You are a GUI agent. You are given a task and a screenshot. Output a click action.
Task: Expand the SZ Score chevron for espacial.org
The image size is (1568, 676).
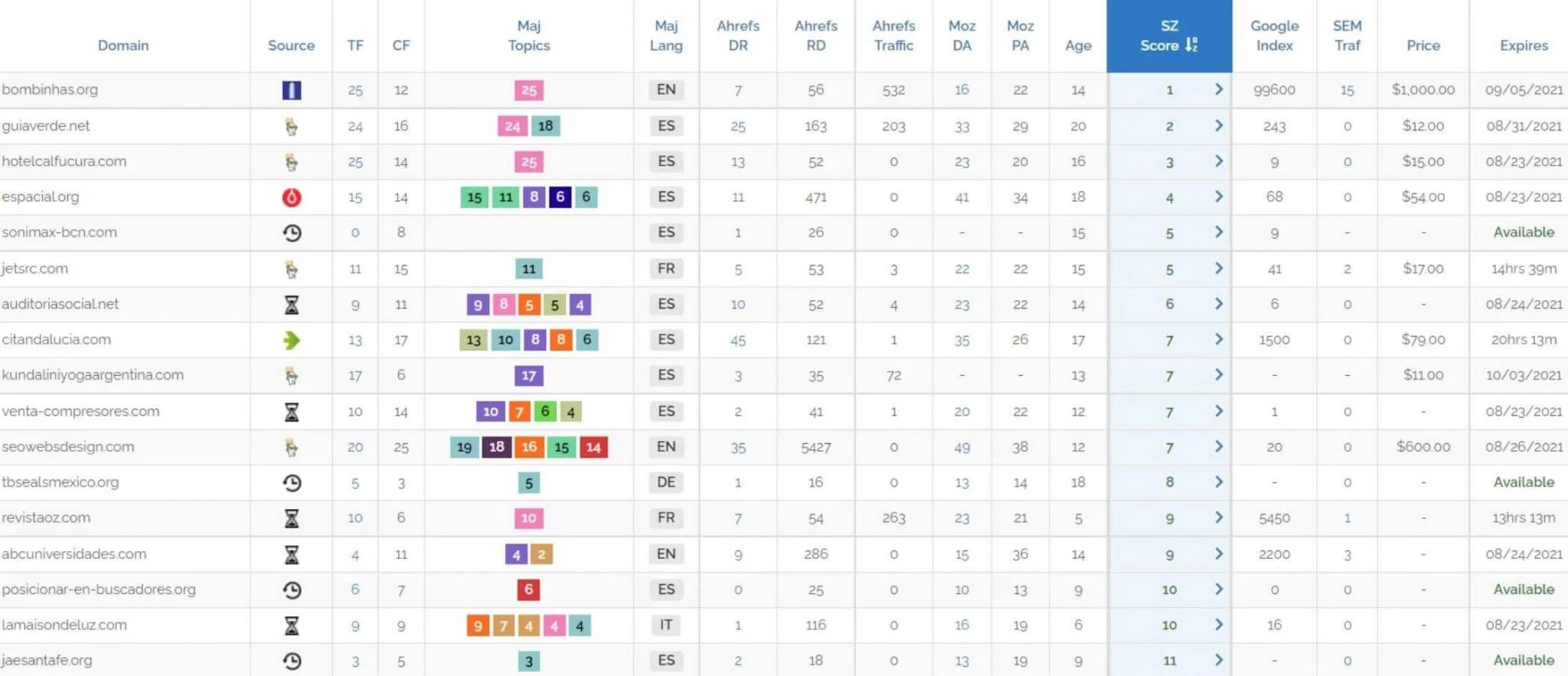[1218, 197]
